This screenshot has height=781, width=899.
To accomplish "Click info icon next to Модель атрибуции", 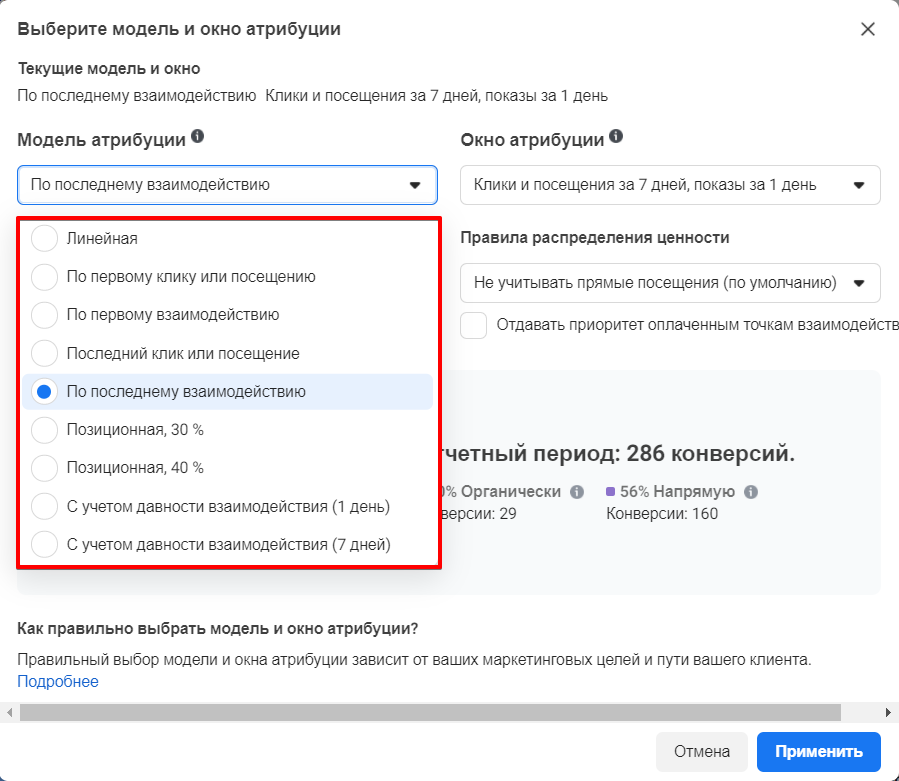I will pos(198,137).
